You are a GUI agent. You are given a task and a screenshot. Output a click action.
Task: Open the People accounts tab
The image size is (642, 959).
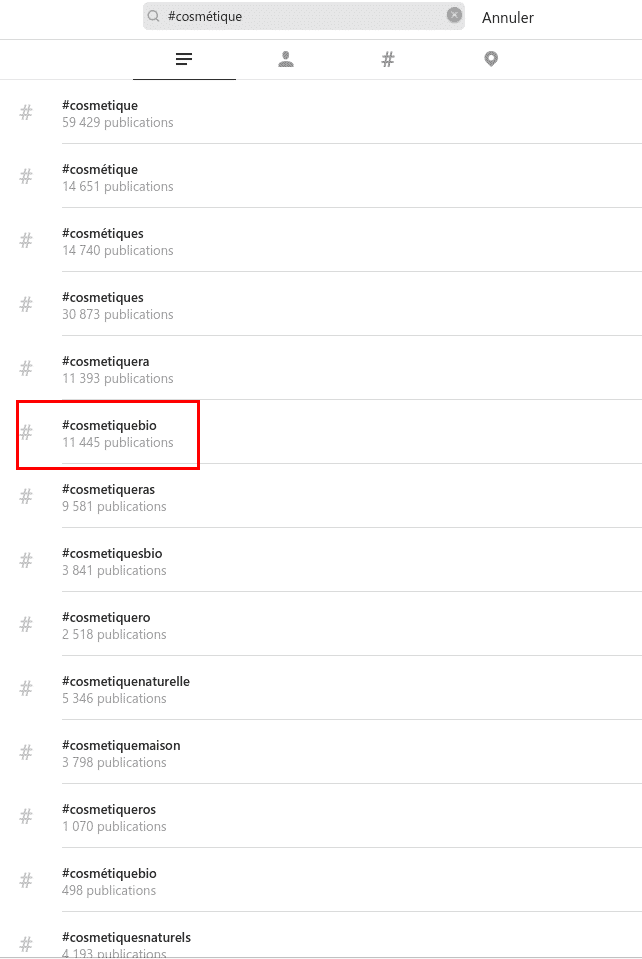(x=286, y=60)
